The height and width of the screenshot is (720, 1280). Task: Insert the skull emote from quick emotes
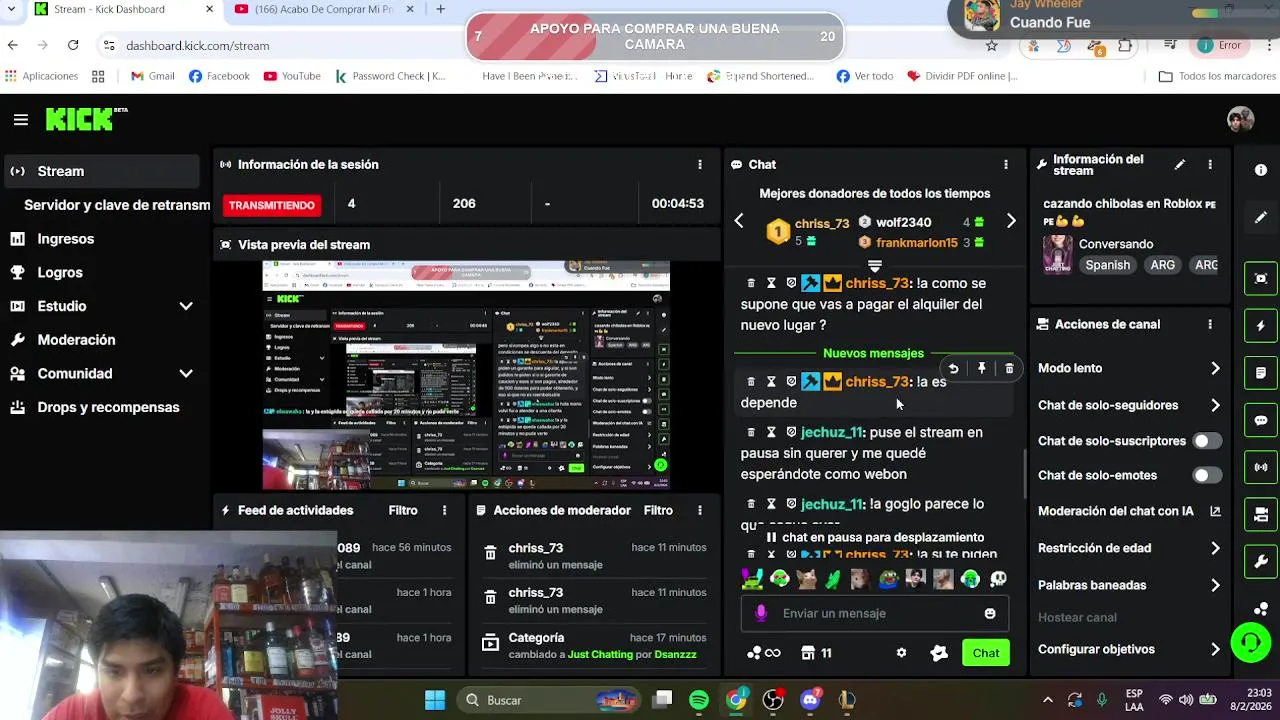tap(997, 579)
